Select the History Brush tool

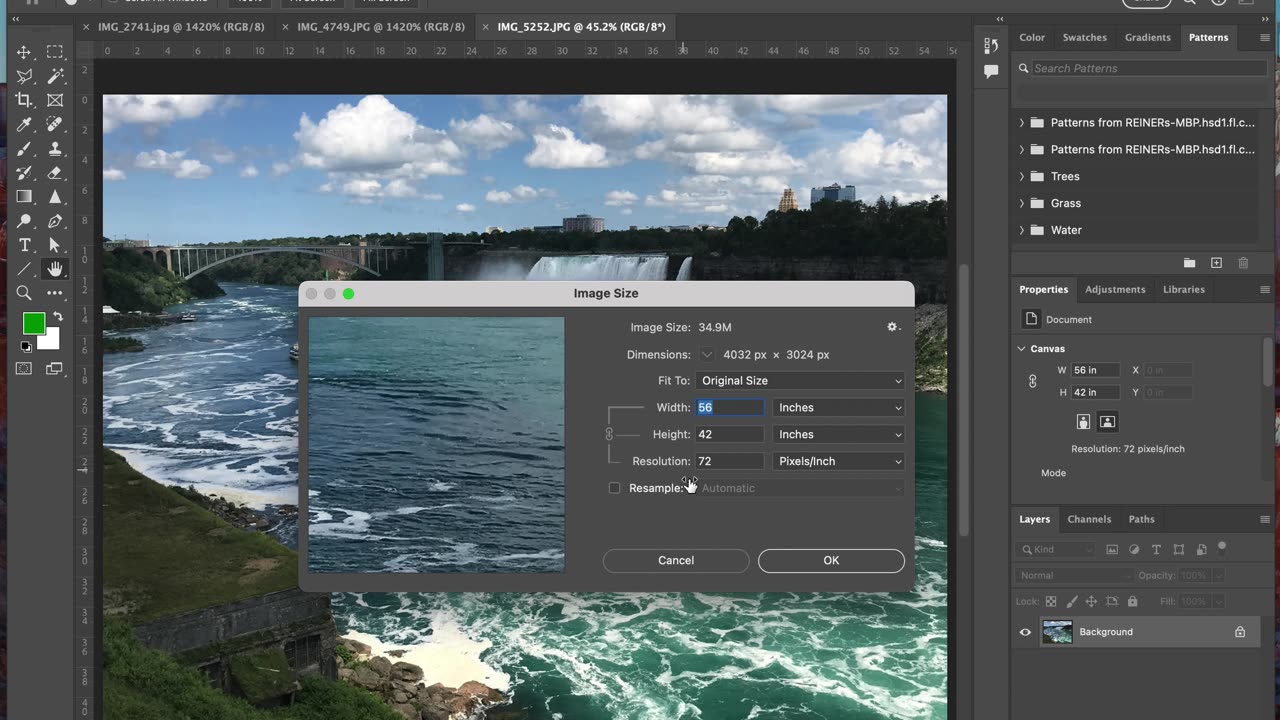[x=24, y=173]
